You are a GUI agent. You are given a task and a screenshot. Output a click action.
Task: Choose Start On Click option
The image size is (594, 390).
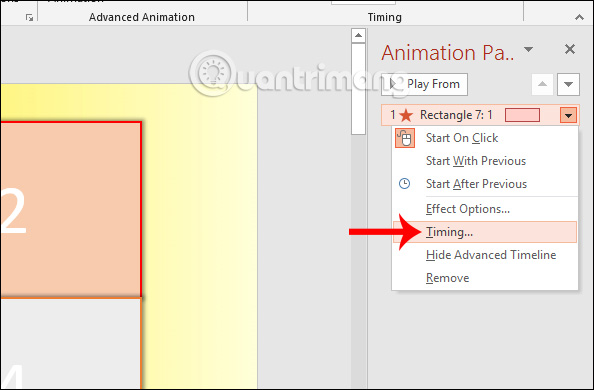485,138
